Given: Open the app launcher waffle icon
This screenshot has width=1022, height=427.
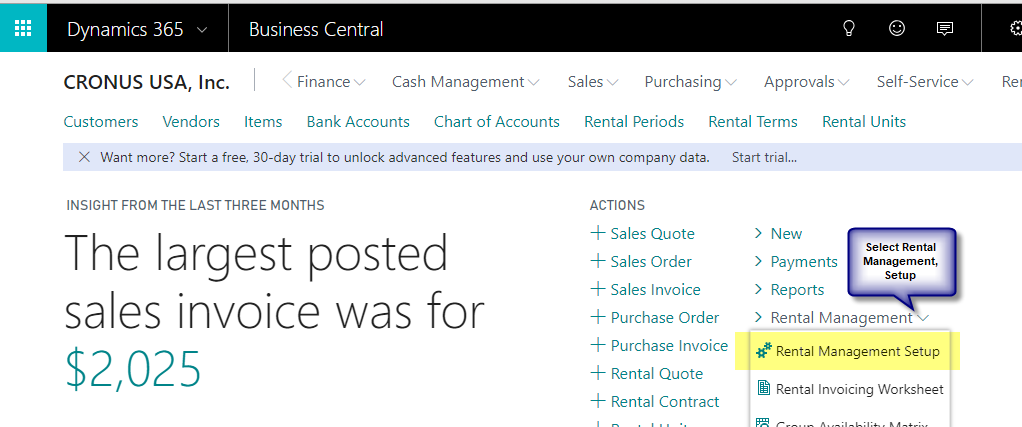Looking at the screenshot, I should [x=23, y=29].
